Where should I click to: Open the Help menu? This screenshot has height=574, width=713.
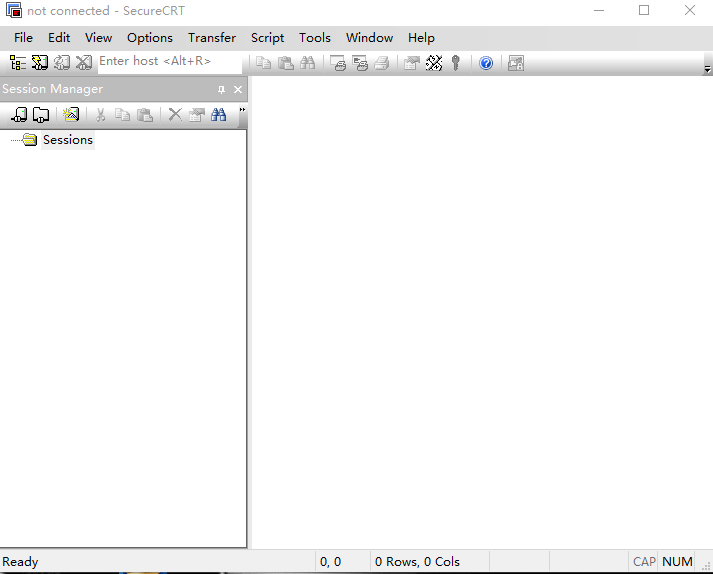click(x=421, y=38)
